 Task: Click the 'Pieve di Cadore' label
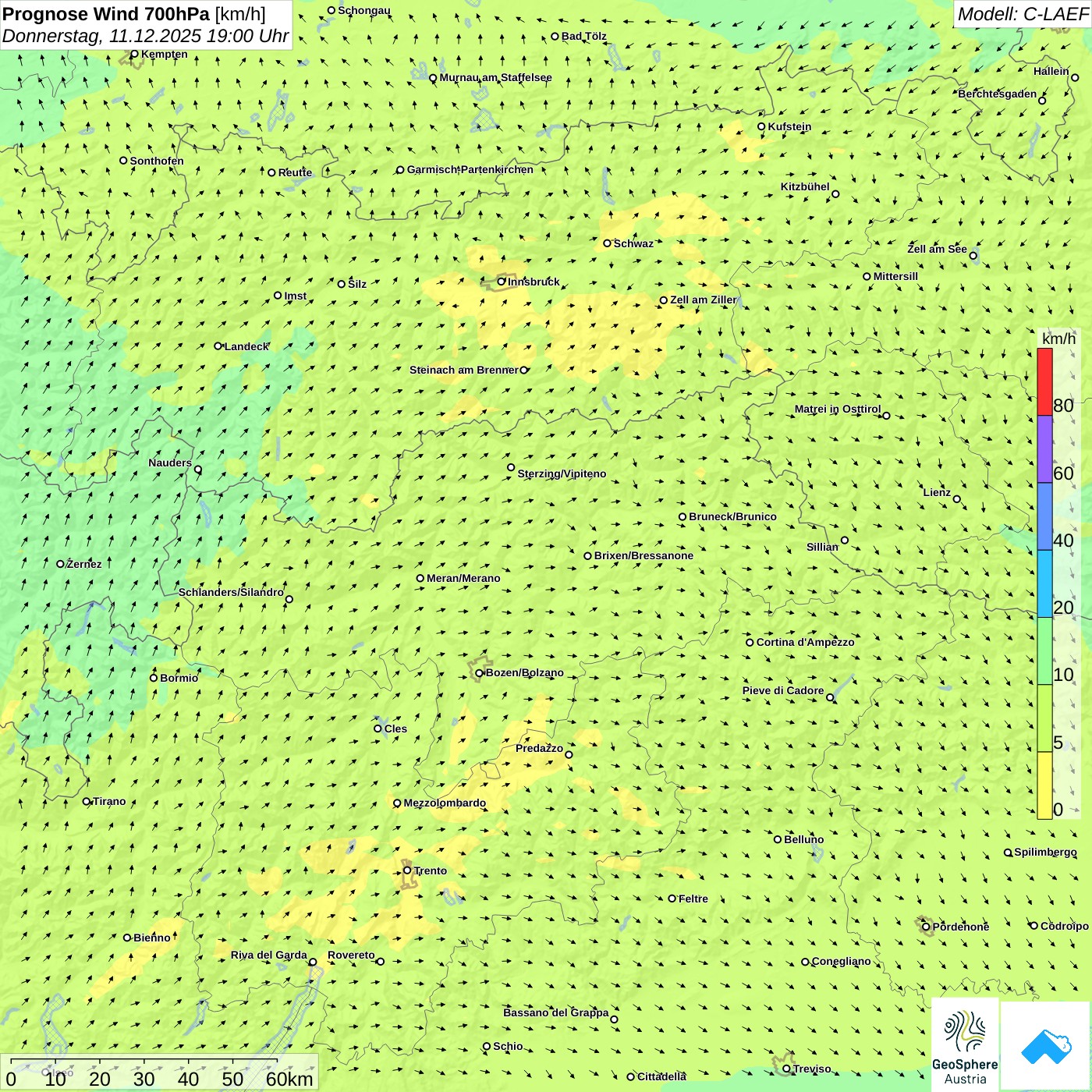[x=783, y=690]
